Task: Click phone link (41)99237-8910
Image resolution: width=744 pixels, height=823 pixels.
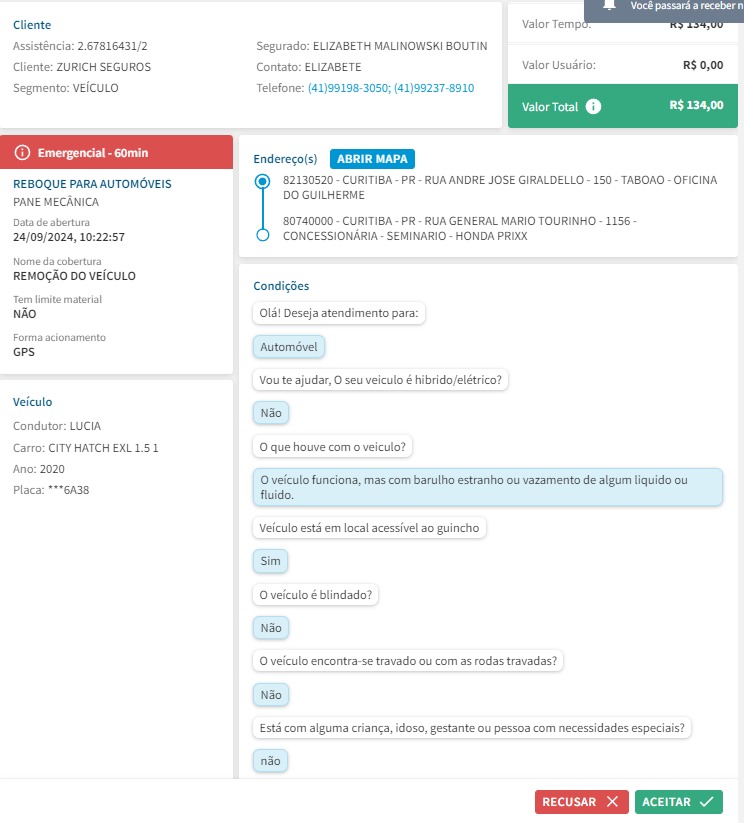Action: coord(434,88)
